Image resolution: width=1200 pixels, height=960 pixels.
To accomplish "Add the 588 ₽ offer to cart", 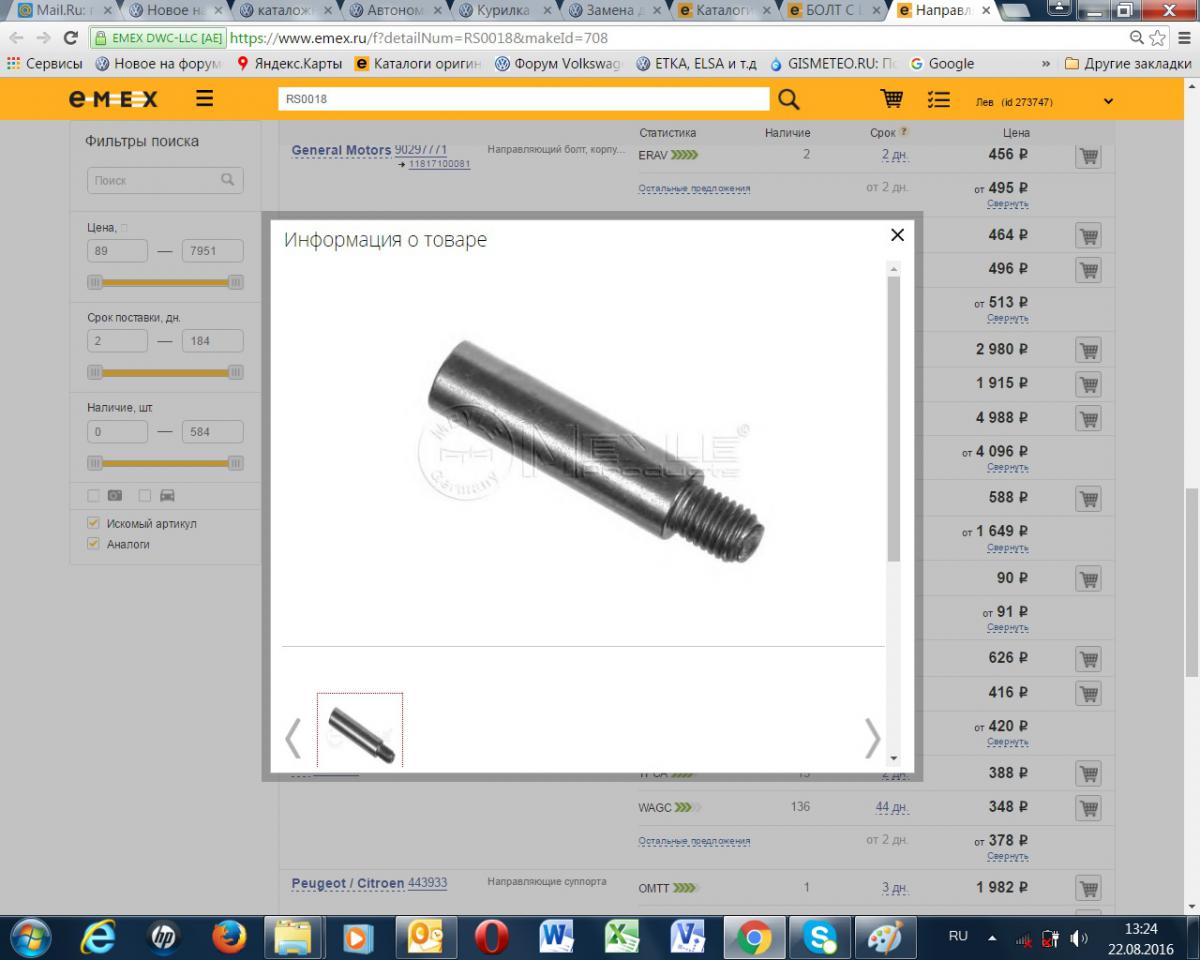I will tap(1088, 497).
